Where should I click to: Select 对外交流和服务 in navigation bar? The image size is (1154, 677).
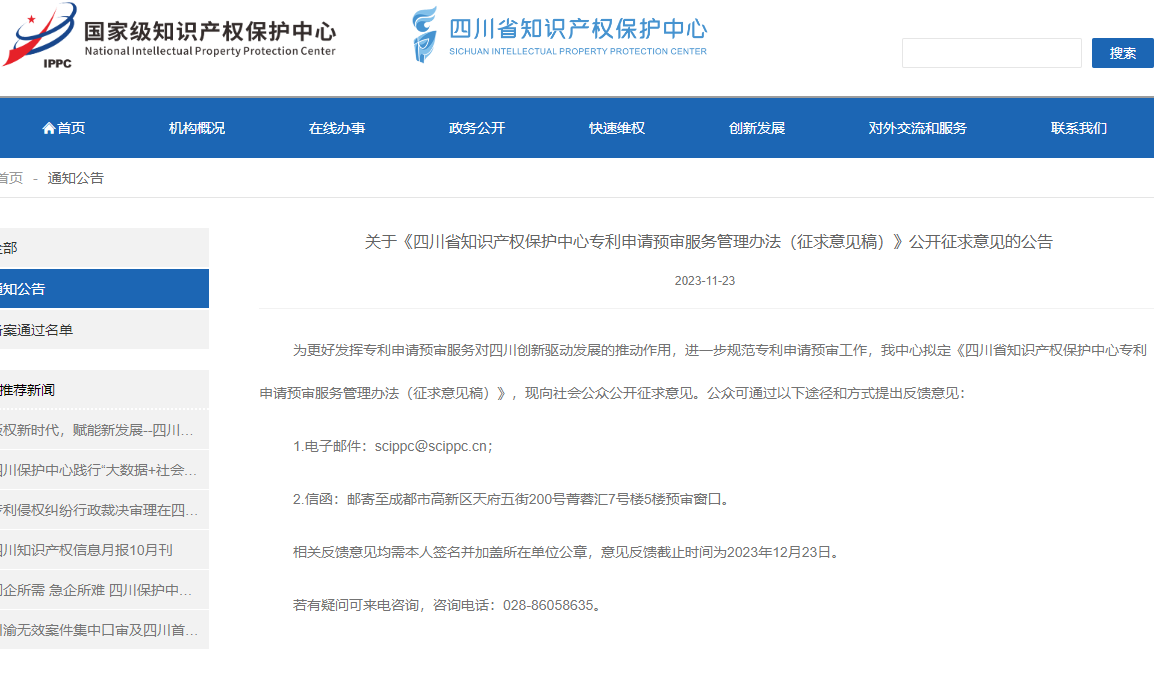(917, 128)
